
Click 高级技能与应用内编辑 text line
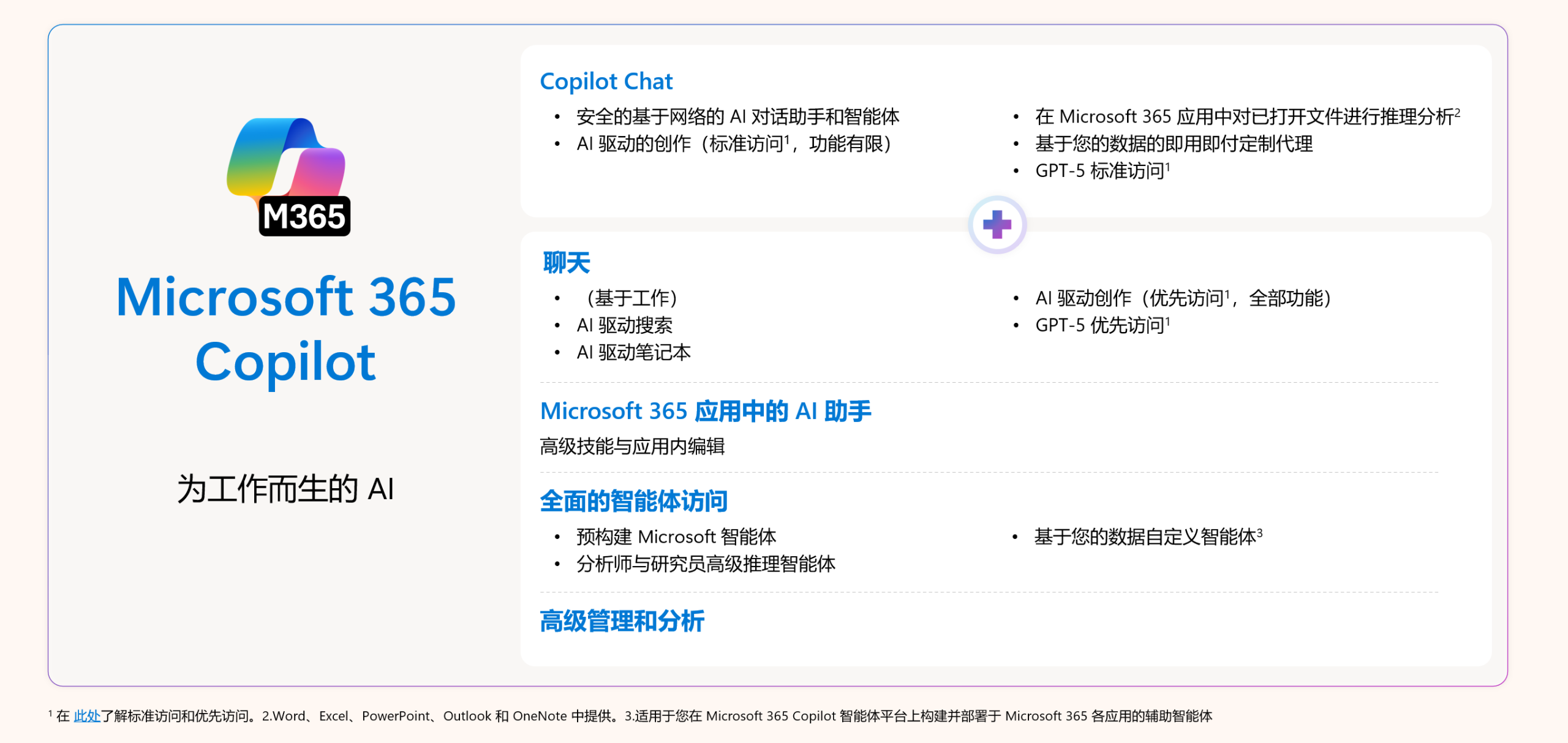point(631,446)
